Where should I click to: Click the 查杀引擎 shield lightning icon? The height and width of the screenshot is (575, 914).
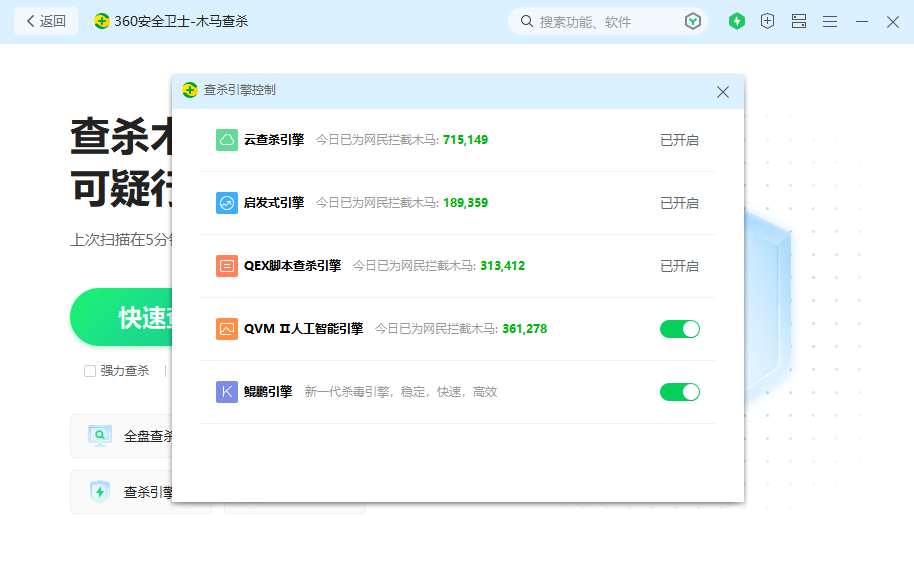(100, 492)
